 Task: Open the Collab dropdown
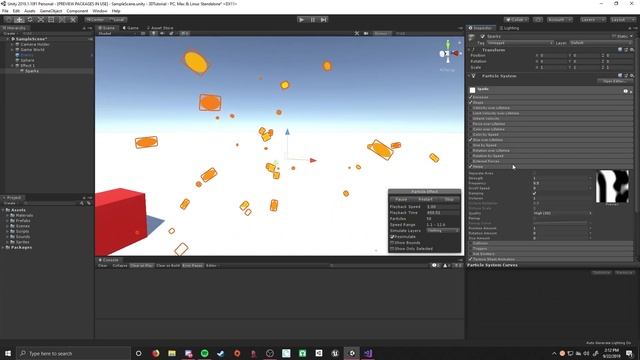pyautogui.click(x=516, y=20)
